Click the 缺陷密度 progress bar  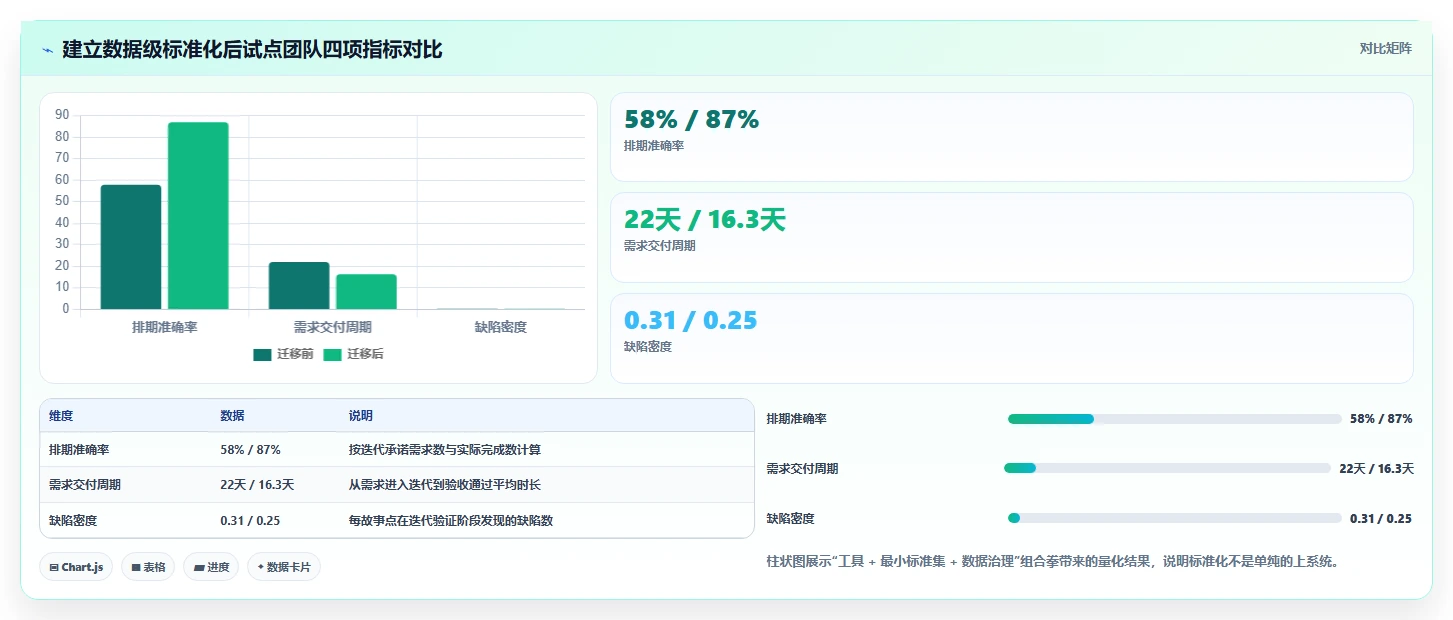pyautogui.click(x=1175, y=518)
